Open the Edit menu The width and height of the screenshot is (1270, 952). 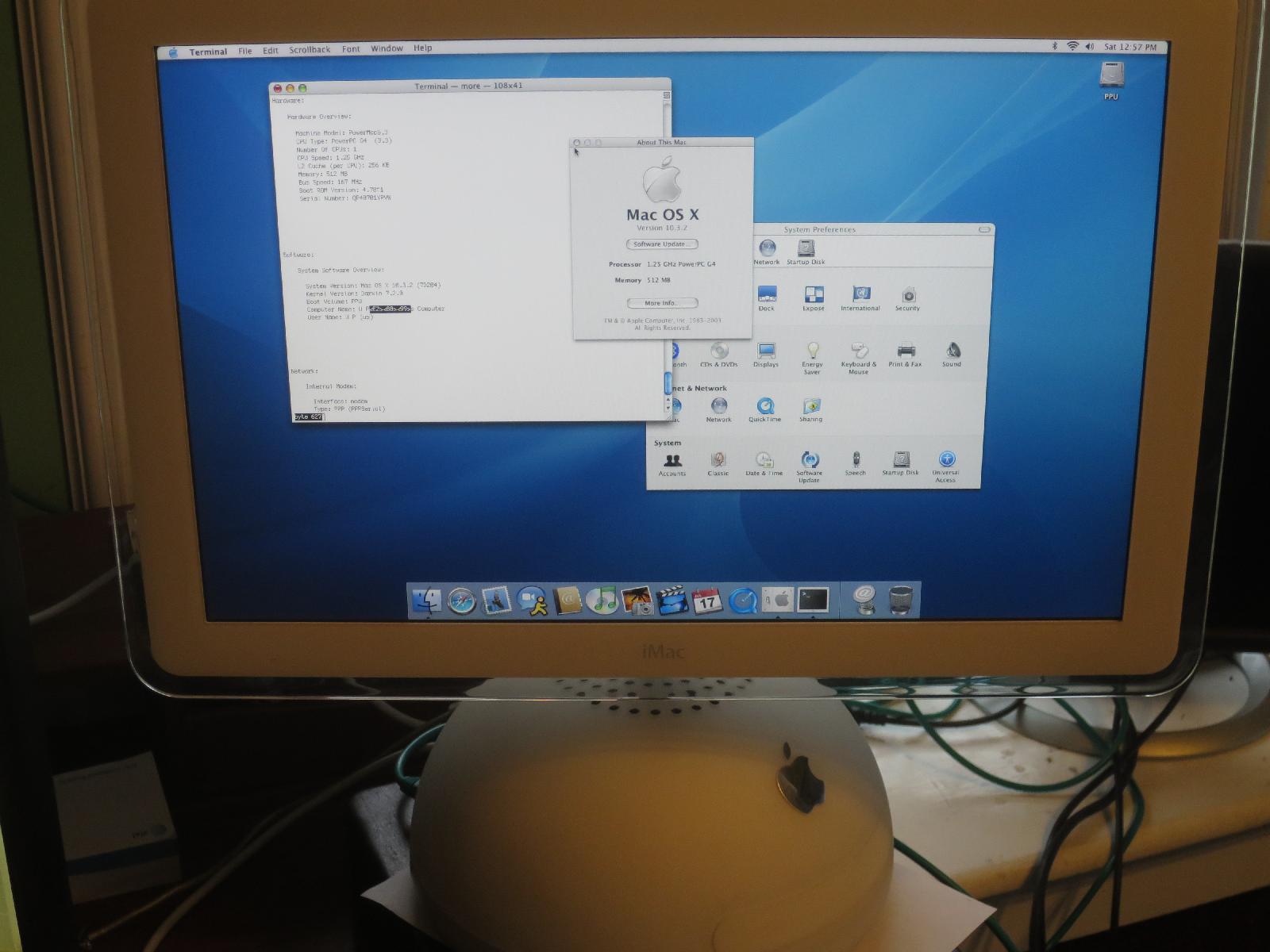click(271, 51)
